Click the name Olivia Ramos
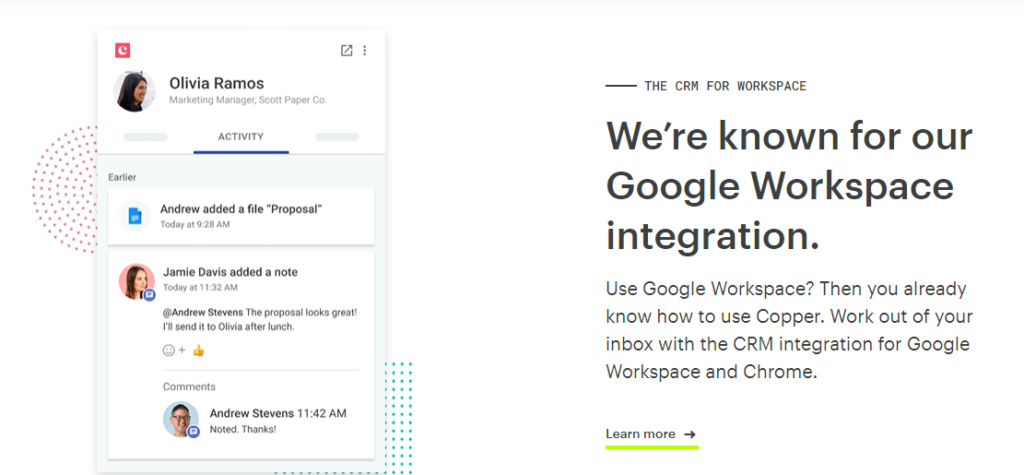 tap(217, 83)
